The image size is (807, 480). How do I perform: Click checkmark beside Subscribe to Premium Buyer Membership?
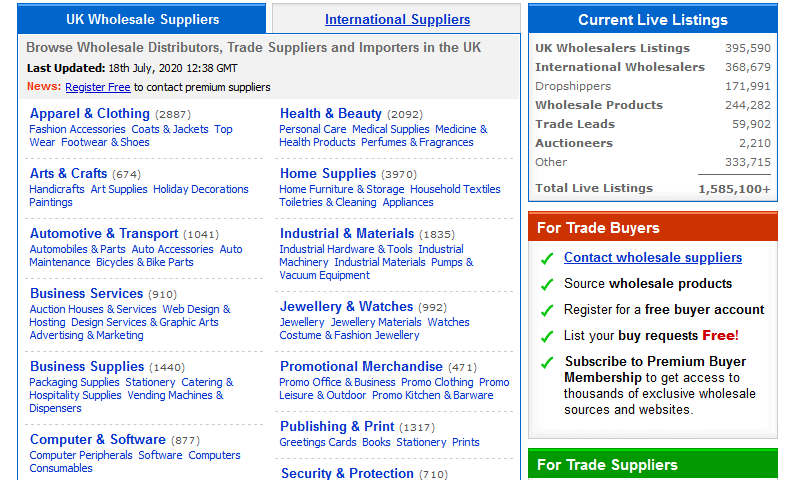coord(547,362)
